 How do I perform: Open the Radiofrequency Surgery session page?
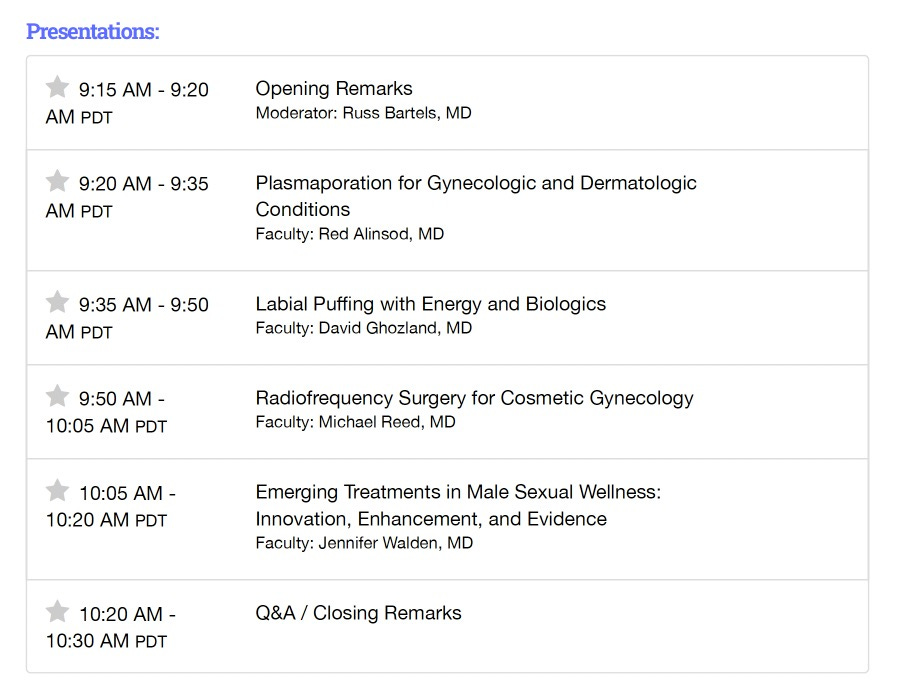[475, 398]
